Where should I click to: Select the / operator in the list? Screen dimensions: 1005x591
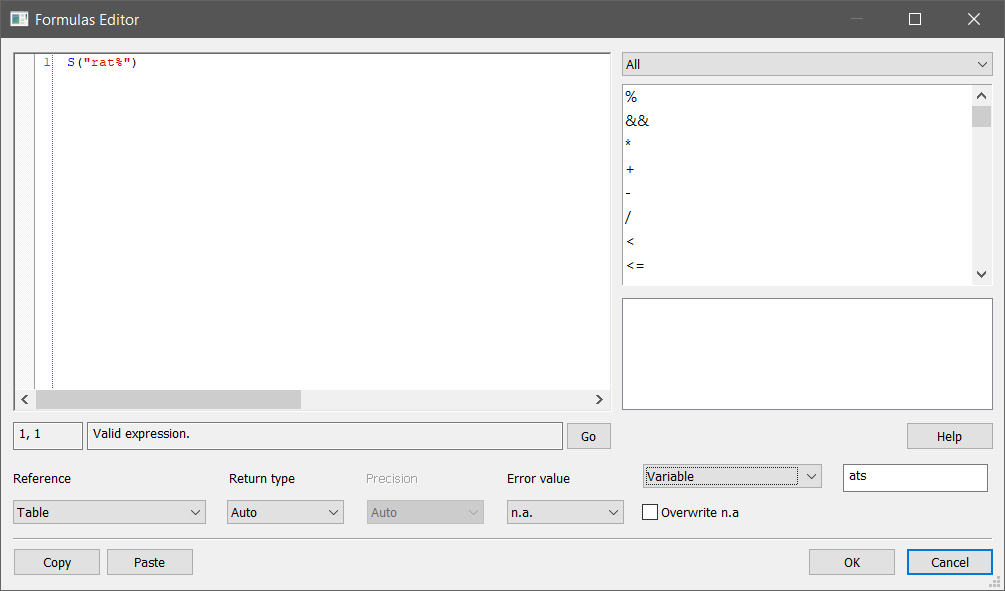(628, 217)
